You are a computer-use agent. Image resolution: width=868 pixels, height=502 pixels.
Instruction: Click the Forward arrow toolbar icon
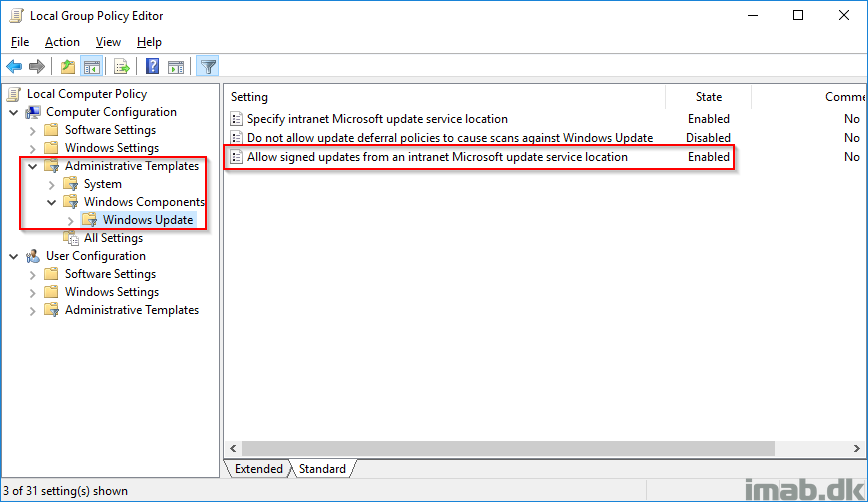37,67
